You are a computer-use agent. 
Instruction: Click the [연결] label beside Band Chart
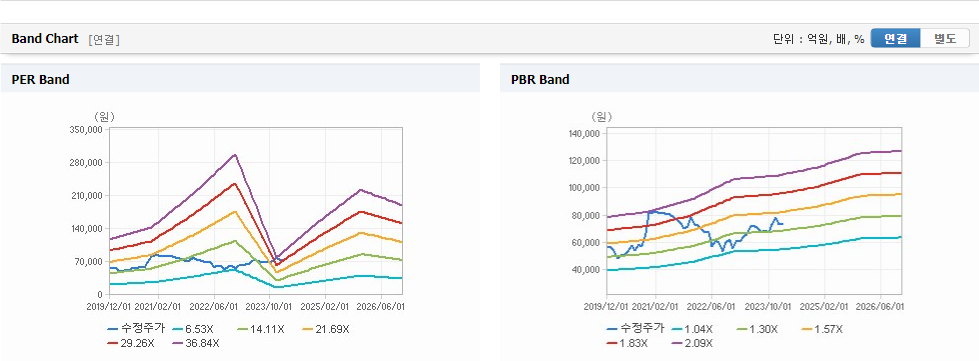click(x=104, y=40)
